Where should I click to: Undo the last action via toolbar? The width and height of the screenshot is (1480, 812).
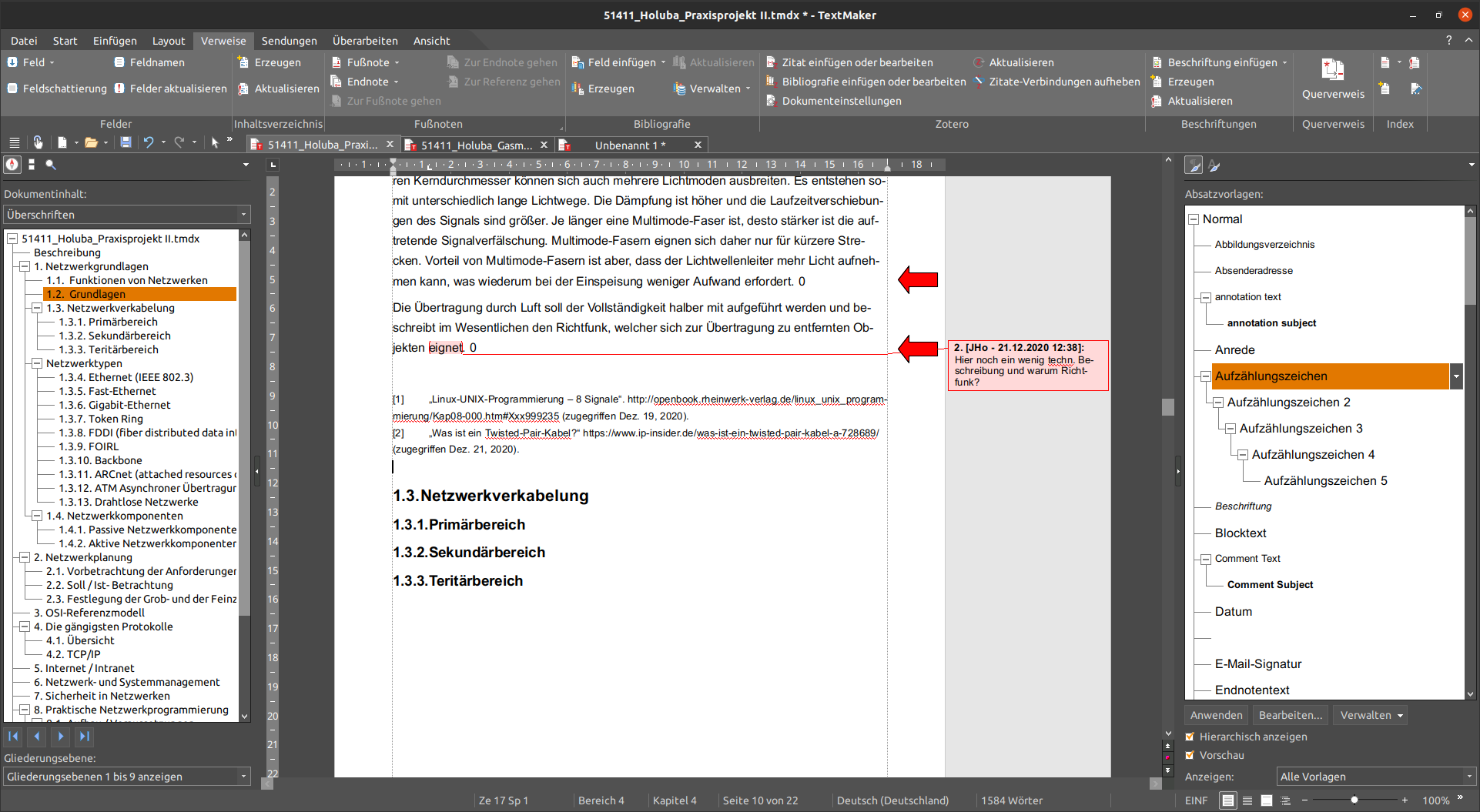149,142
